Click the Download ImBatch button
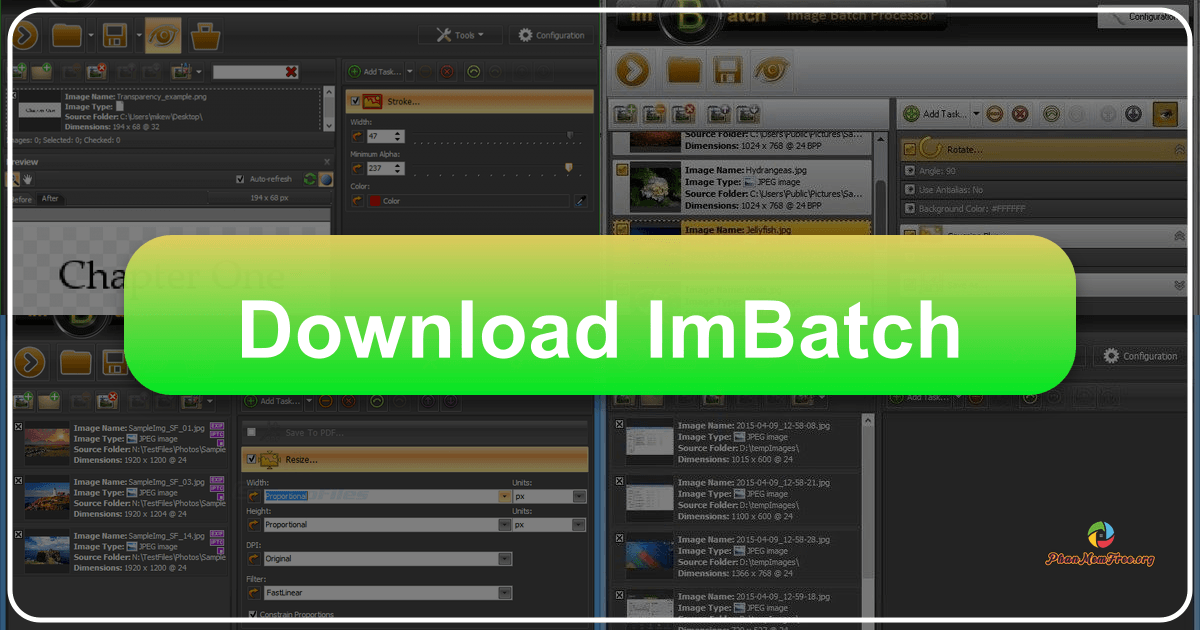 [x=600, y=328]
